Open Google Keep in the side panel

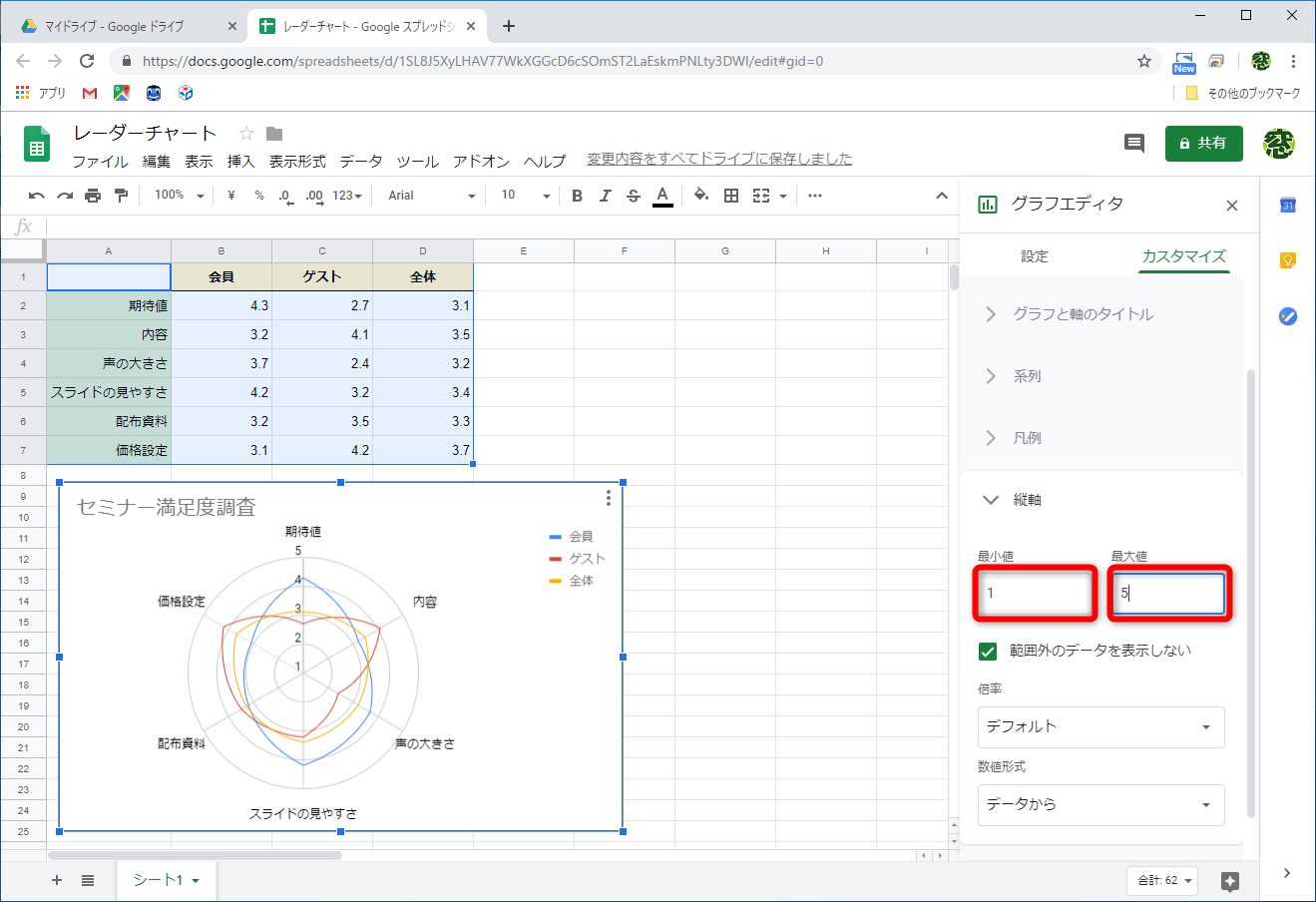1288,260
